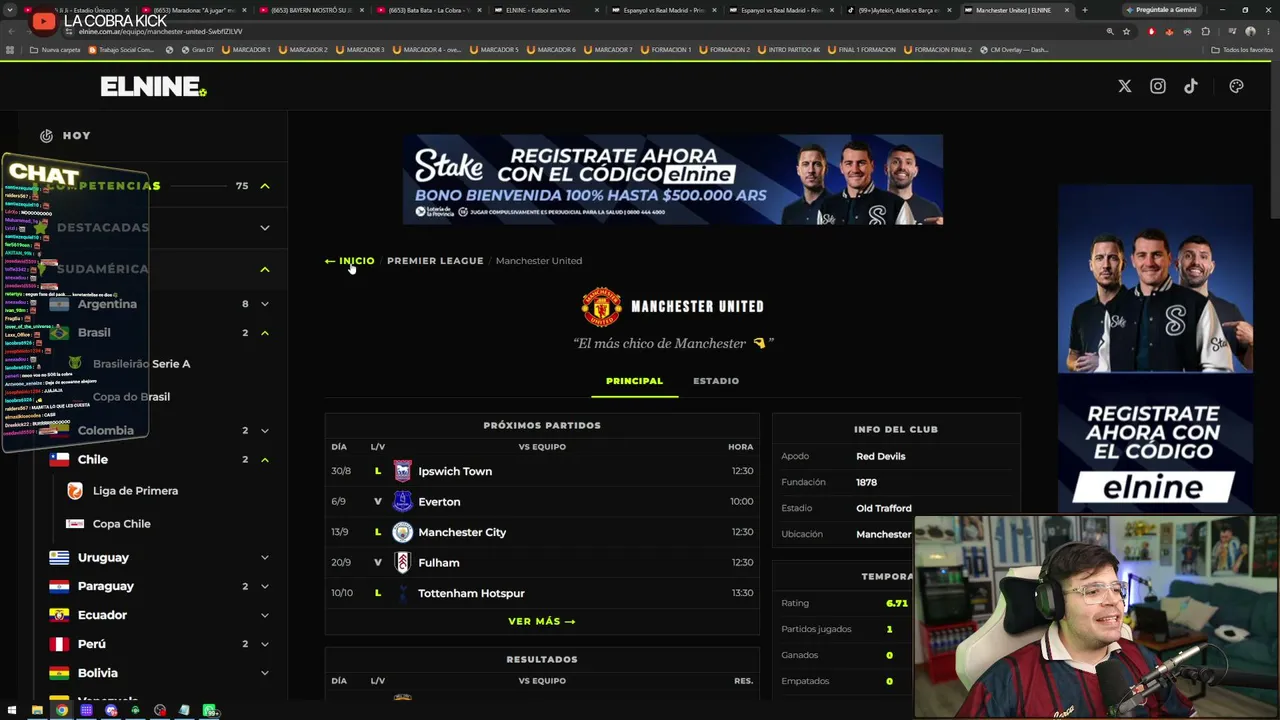Click the Fulham badge in fixtures
Screen dimensions: 1280x720
point(402,562)
